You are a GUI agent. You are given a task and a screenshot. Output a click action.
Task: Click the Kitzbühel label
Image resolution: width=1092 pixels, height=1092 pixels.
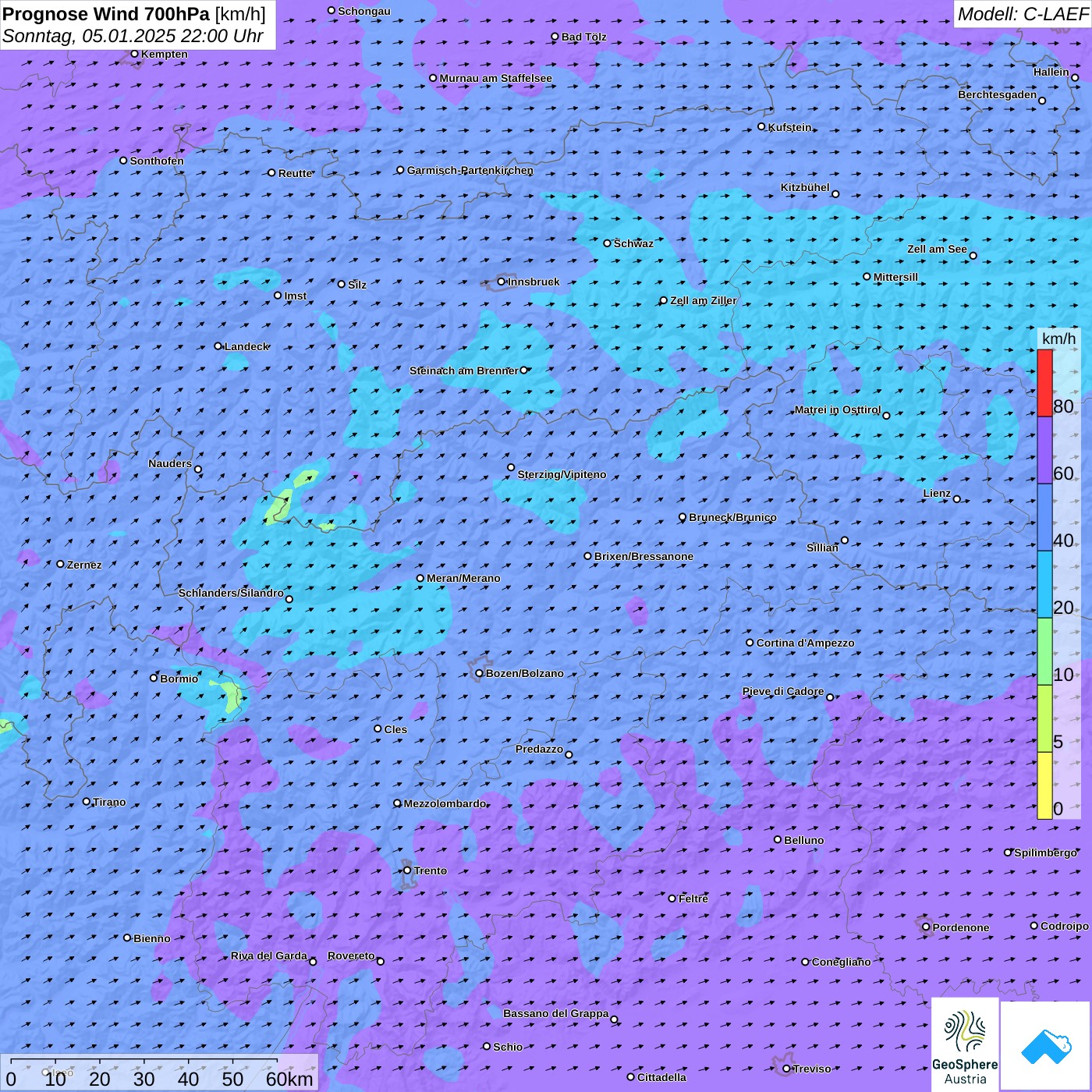tap(805, 187)
